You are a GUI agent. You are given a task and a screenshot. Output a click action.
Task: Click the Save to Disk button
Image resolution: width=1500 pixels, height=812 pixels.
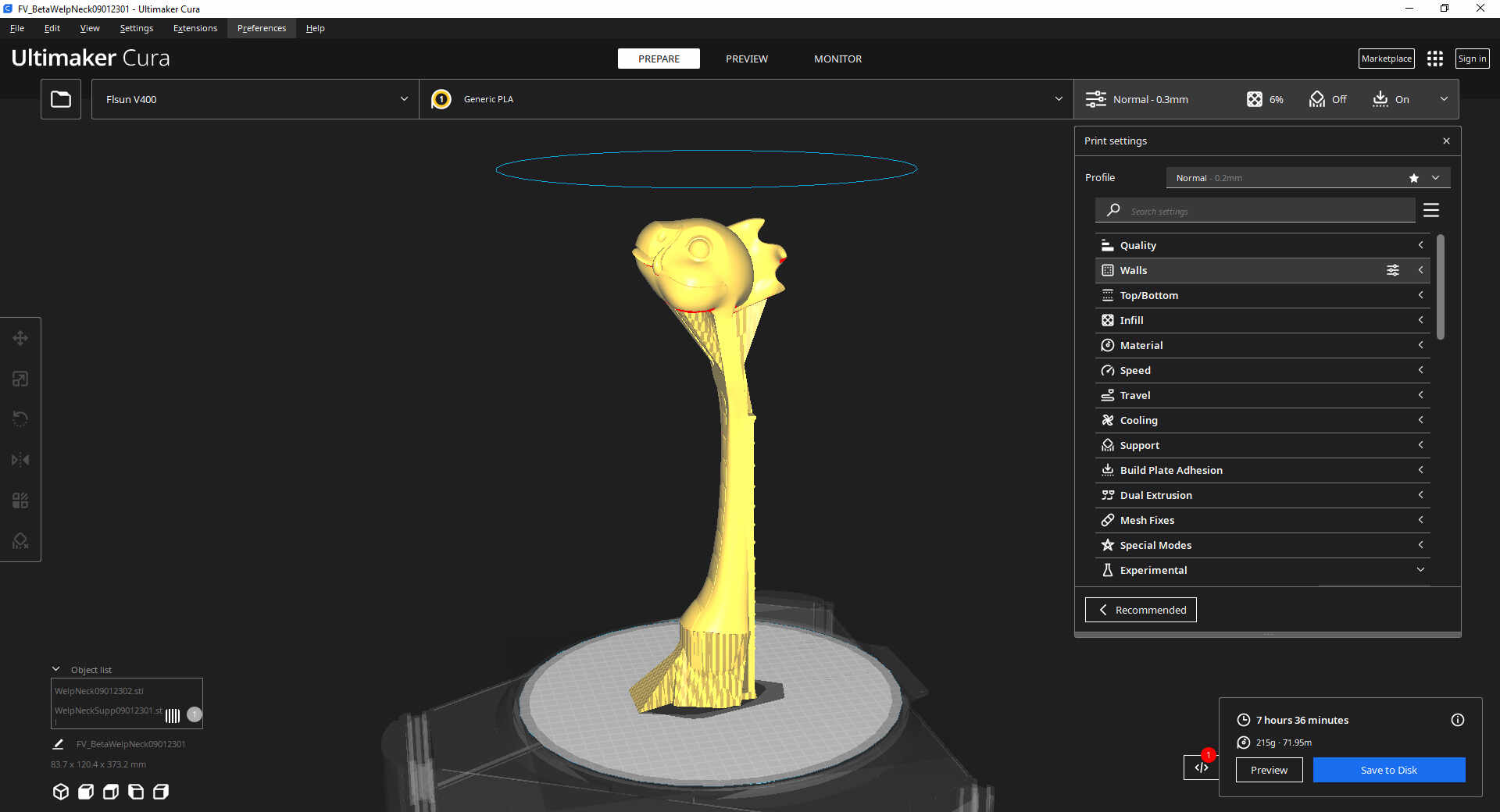pos(1388,770)
